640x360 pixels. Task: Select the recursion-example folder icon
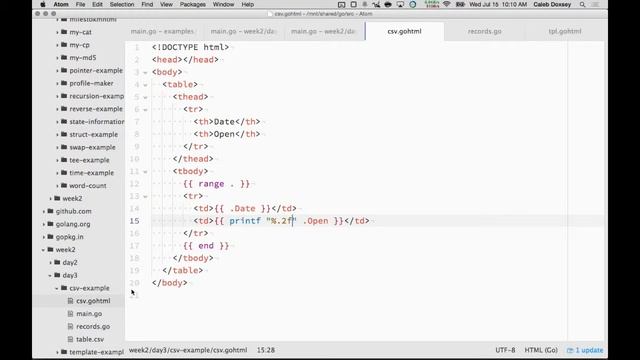[x=64, y=96]
